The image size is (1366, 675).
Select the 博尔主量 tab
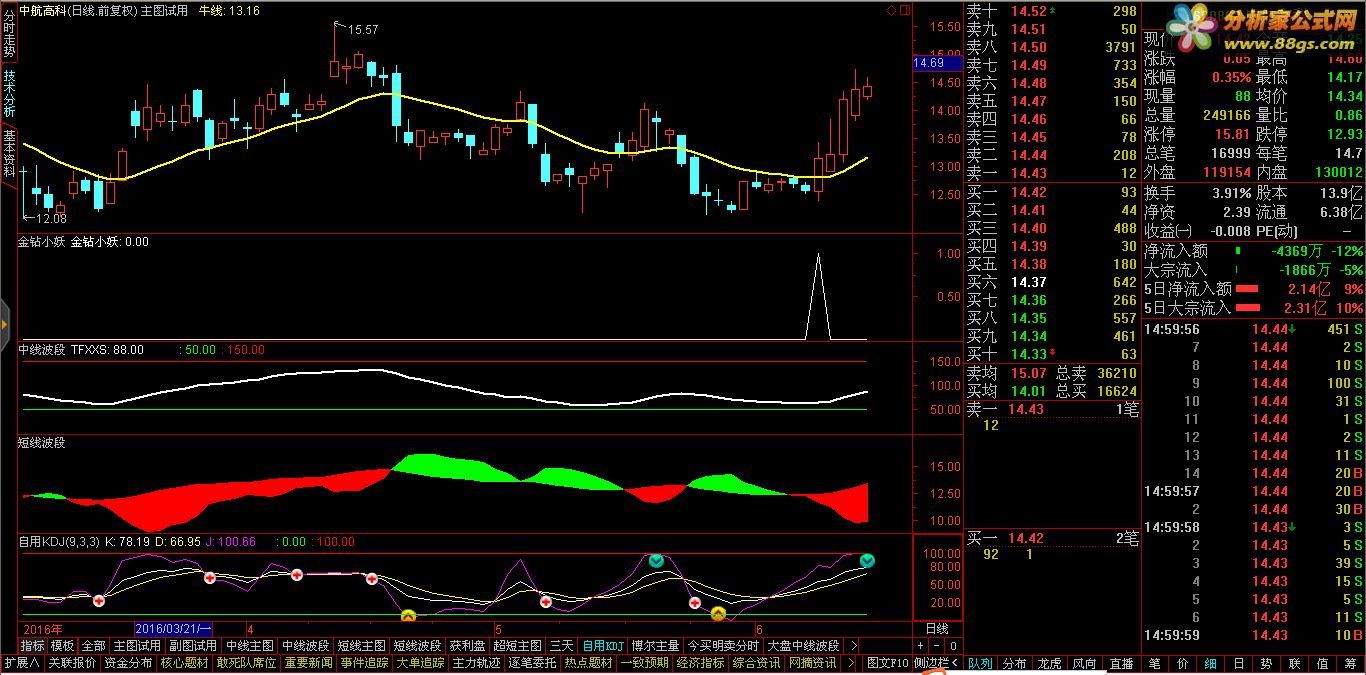click(655, 646)
